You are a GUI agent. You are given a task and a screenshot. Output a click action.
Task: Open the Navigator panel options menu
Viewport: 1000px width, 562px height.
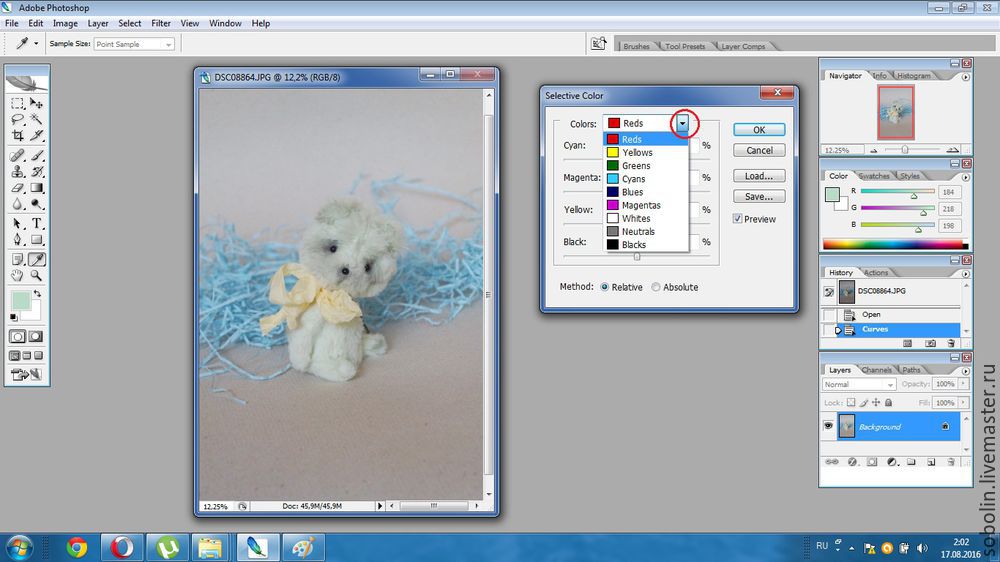pyautogui.click(x=966, y=77)
